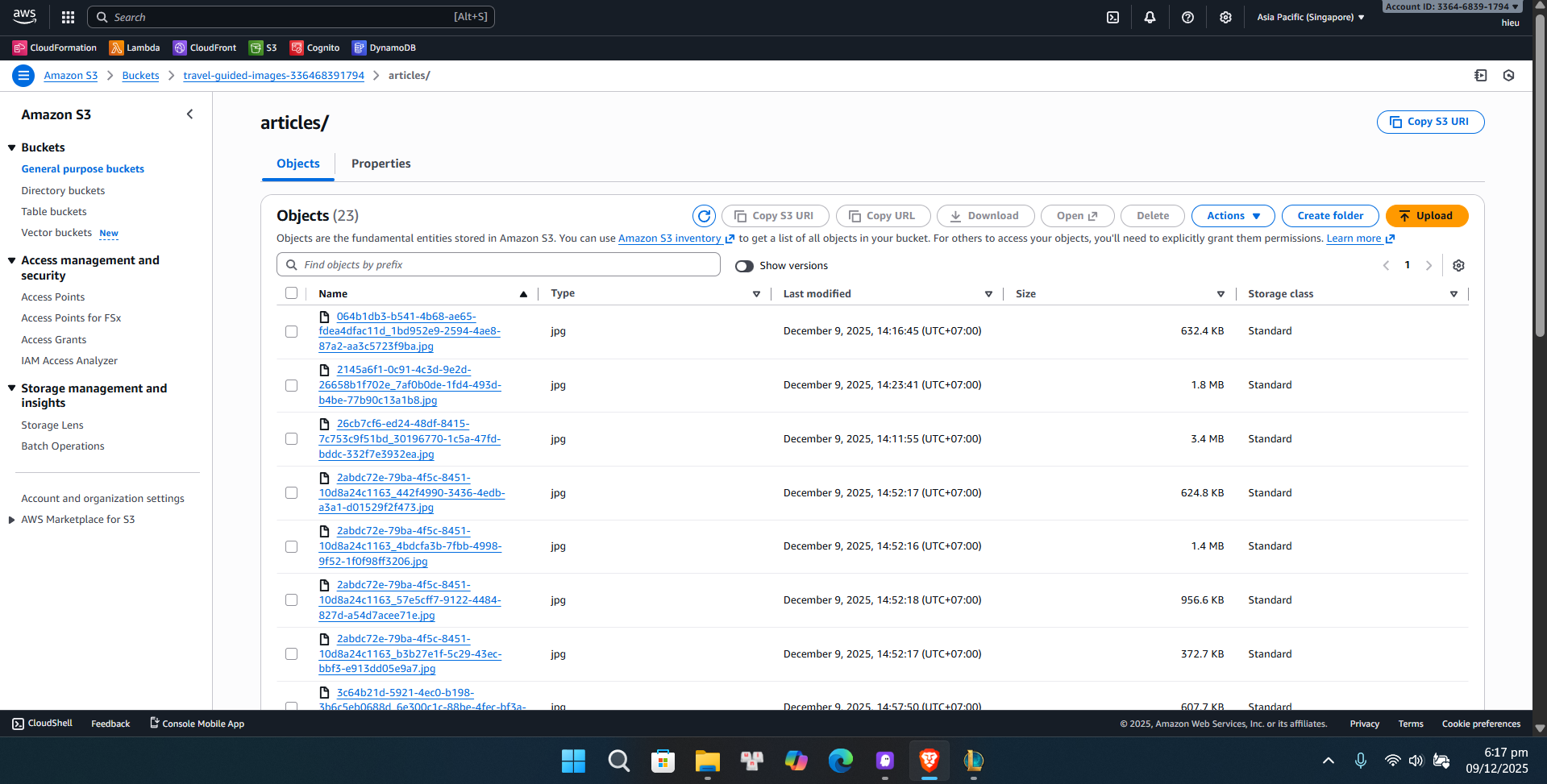Check the checkbox for the 064b1db3 object
1547x784 pixels.
291,331
